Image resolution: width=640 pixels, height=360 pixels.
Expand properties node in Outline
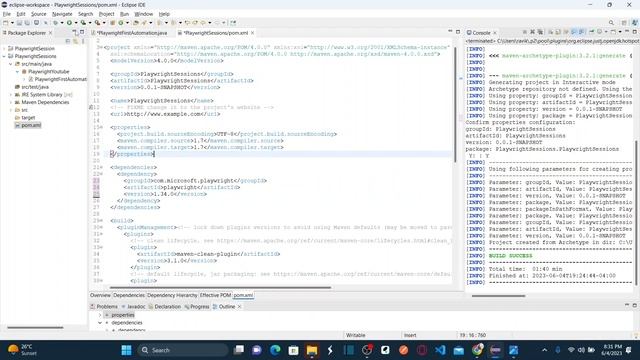tap(100, 315)
